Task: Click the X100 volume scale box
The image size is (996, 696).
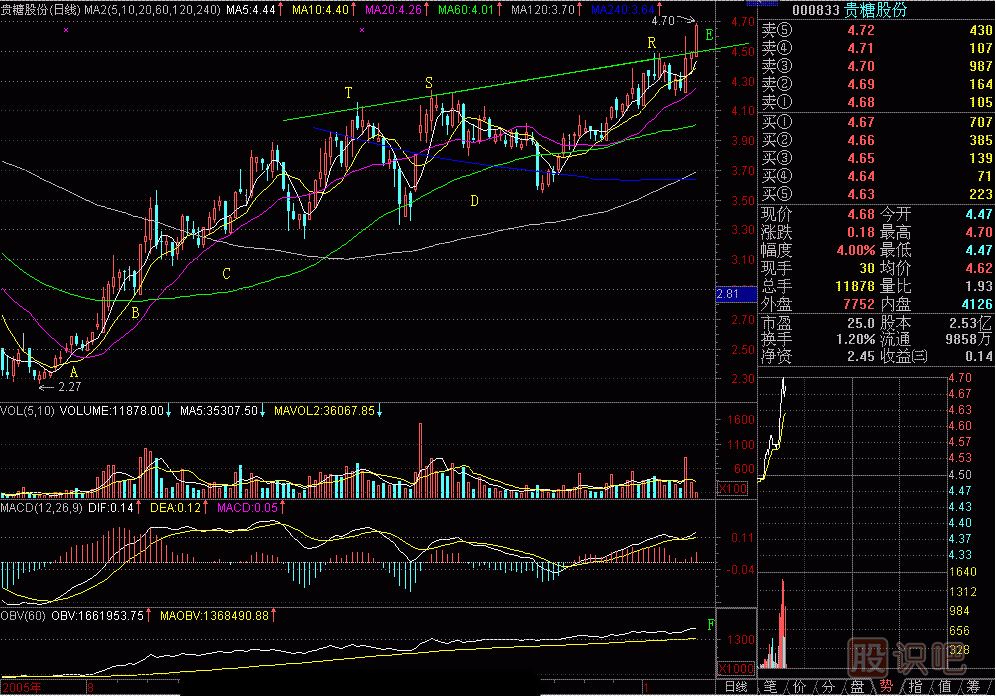Action: (x=734, y=489)
